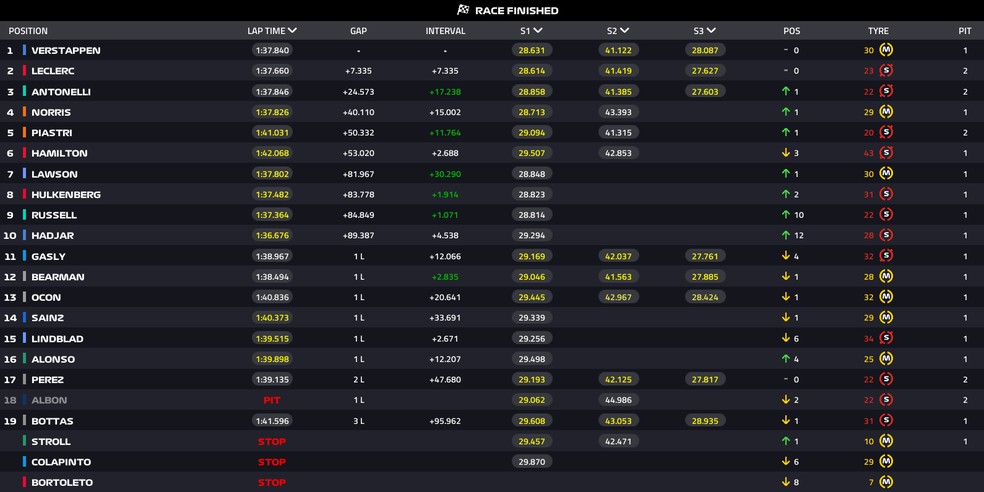
Task: Select the LECLERC driver name
Action: pyautogui.click(x=53, y=71)
